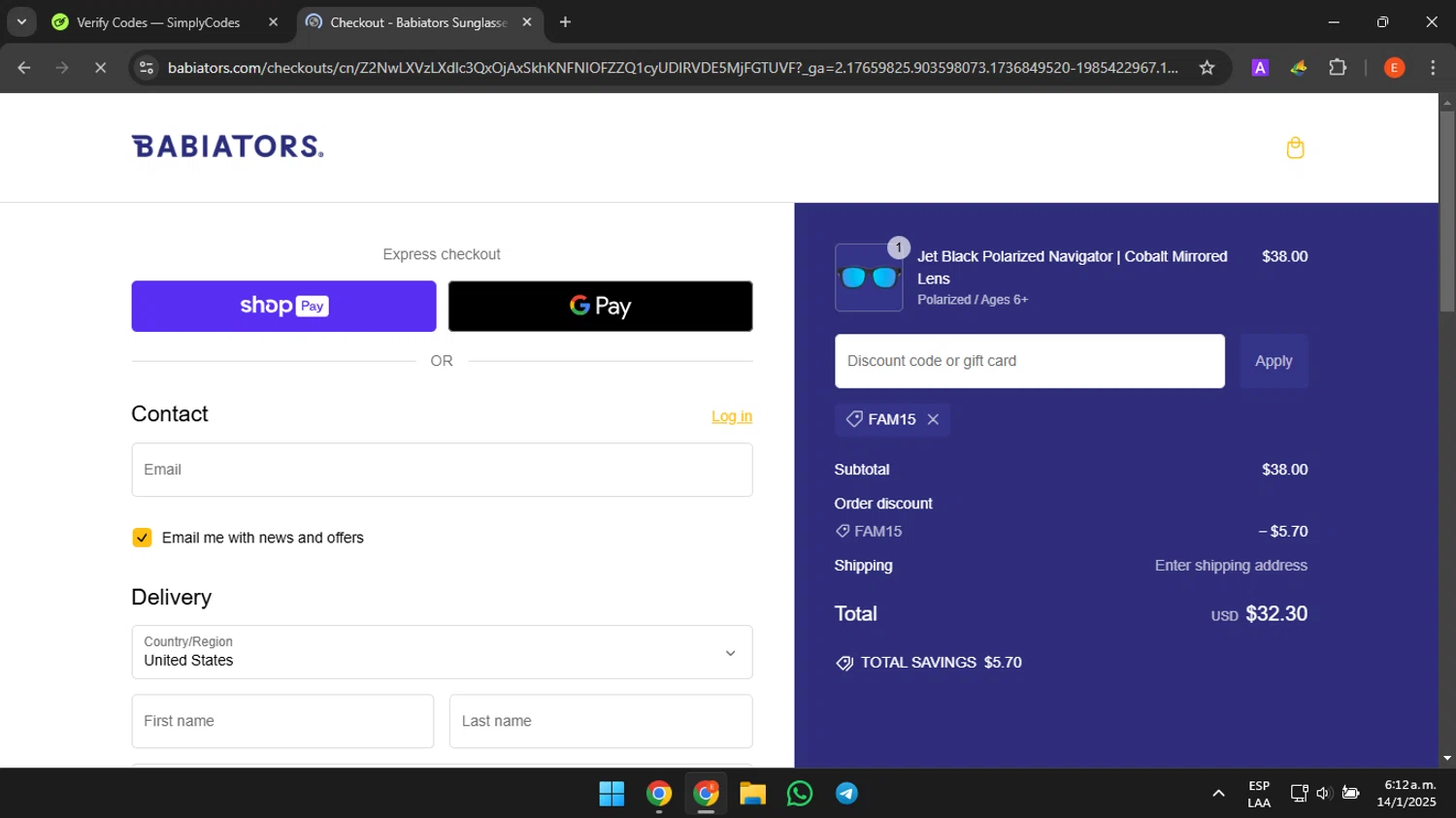The width and height of the screenshot is (1456, 818).
Task: Go back to the previous page
Action: pyautogui.click(x=24, y=68)
